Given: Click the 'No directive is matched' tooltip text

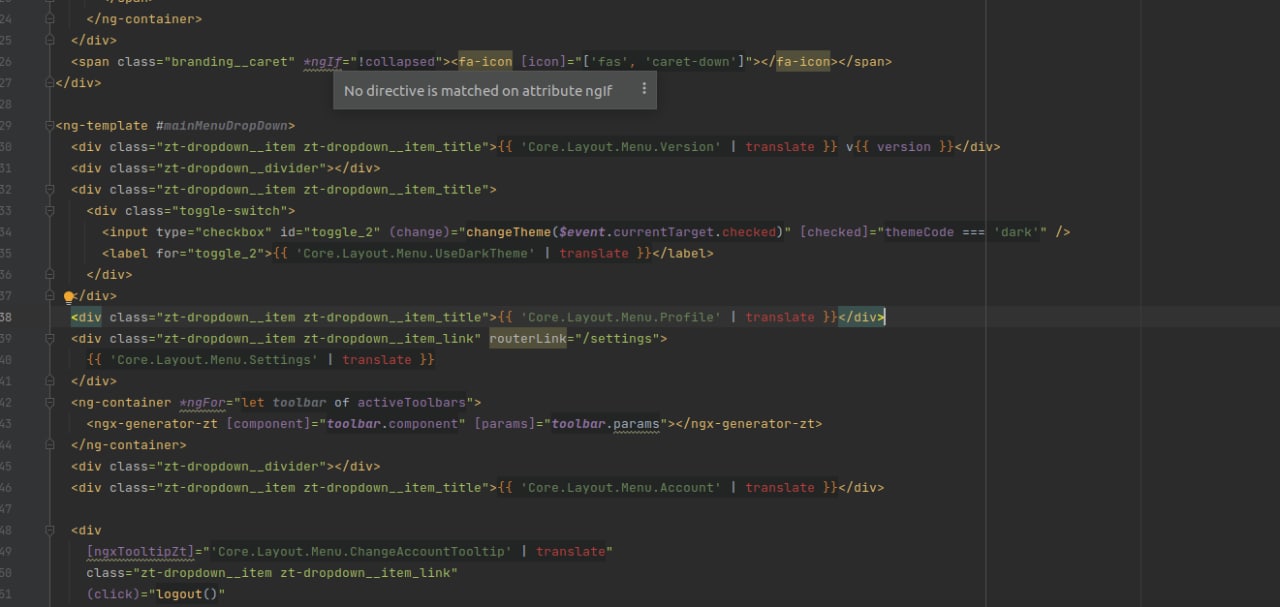Looking at the screenshot, I should [478, 90].
